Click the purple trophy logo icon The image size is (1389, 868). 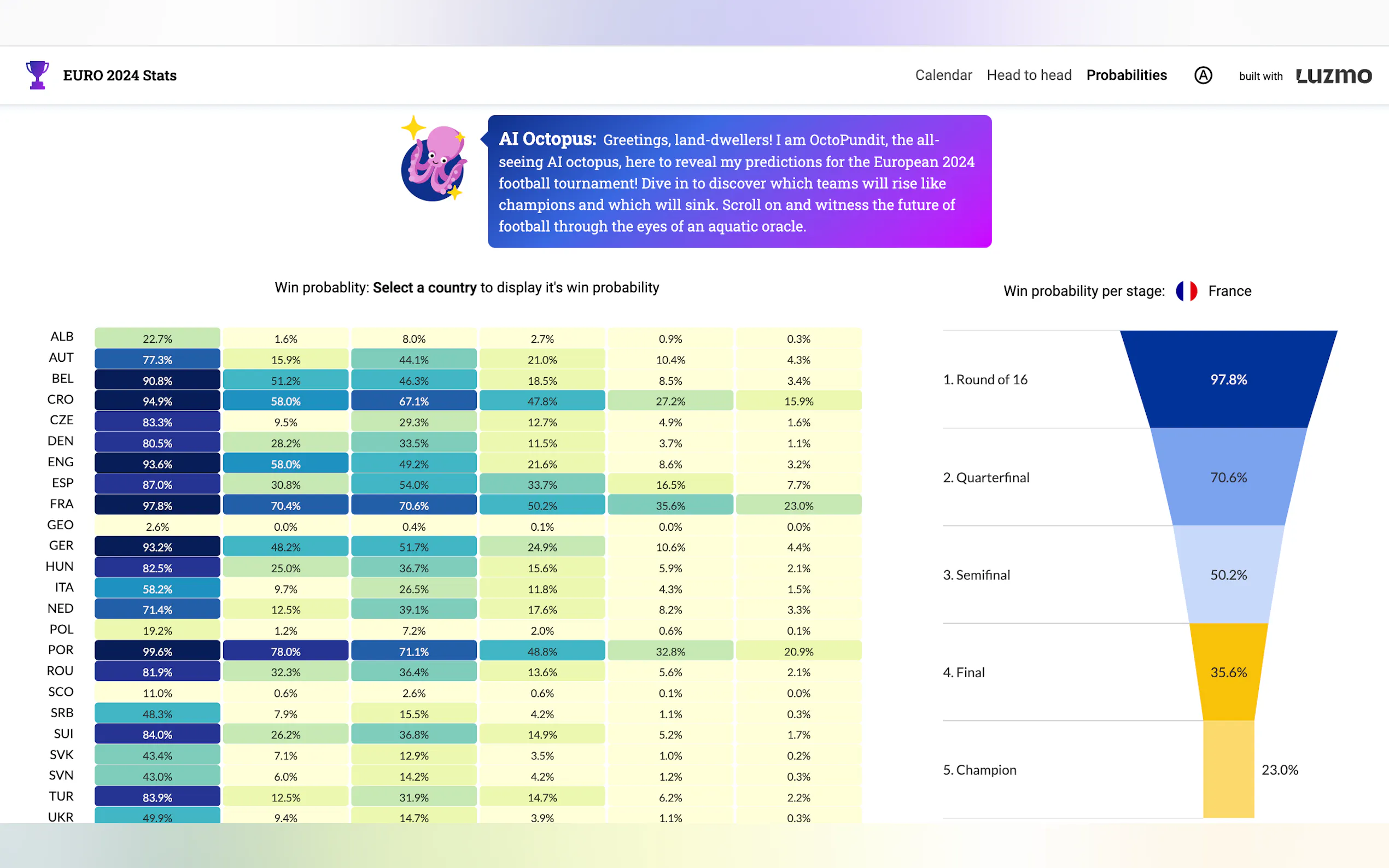tap(37, 75)
